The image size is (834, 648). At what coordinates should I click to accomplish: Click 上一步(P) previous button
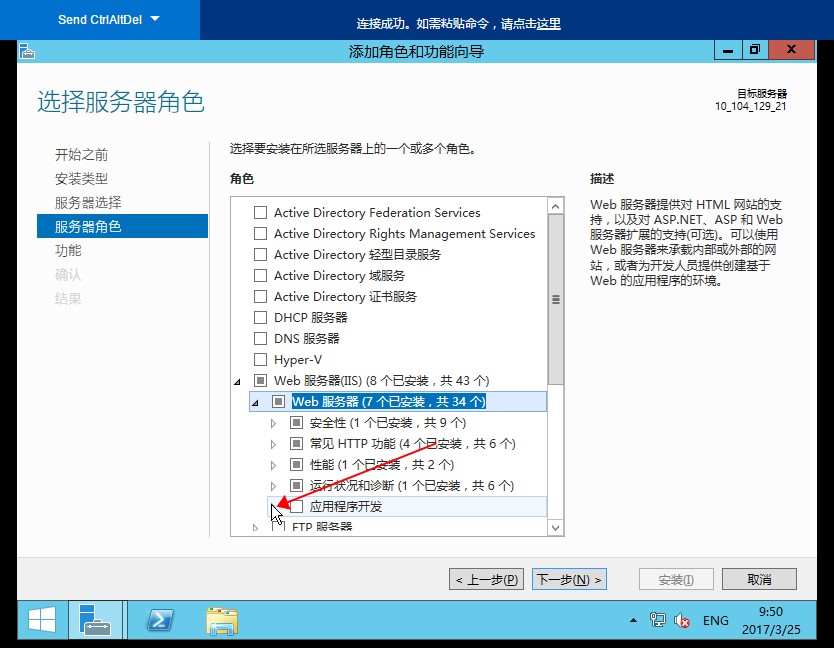[x=487, y=579]
